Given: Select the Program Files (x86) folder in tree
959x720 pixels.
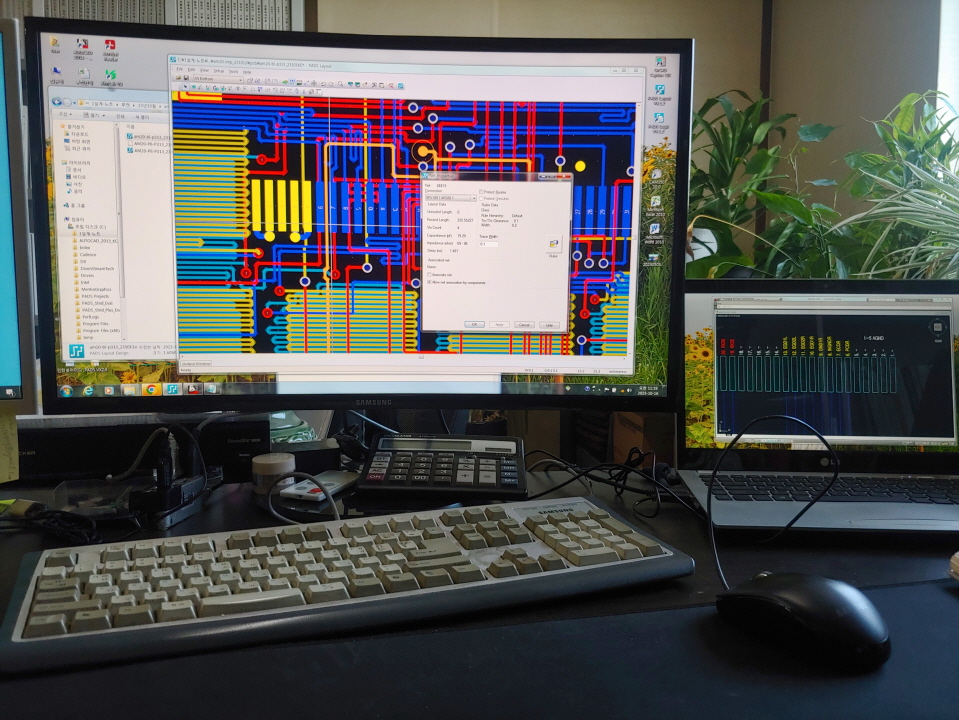Looking at the screenshot, I should pyautogui.click(x=100, y=330).
